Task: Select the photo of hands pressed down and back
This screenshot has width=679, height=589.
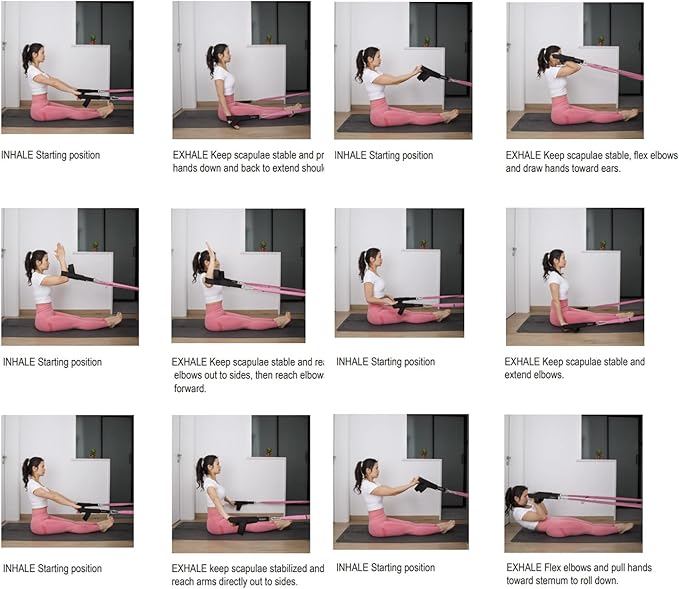Action: (x=241, y=70)
